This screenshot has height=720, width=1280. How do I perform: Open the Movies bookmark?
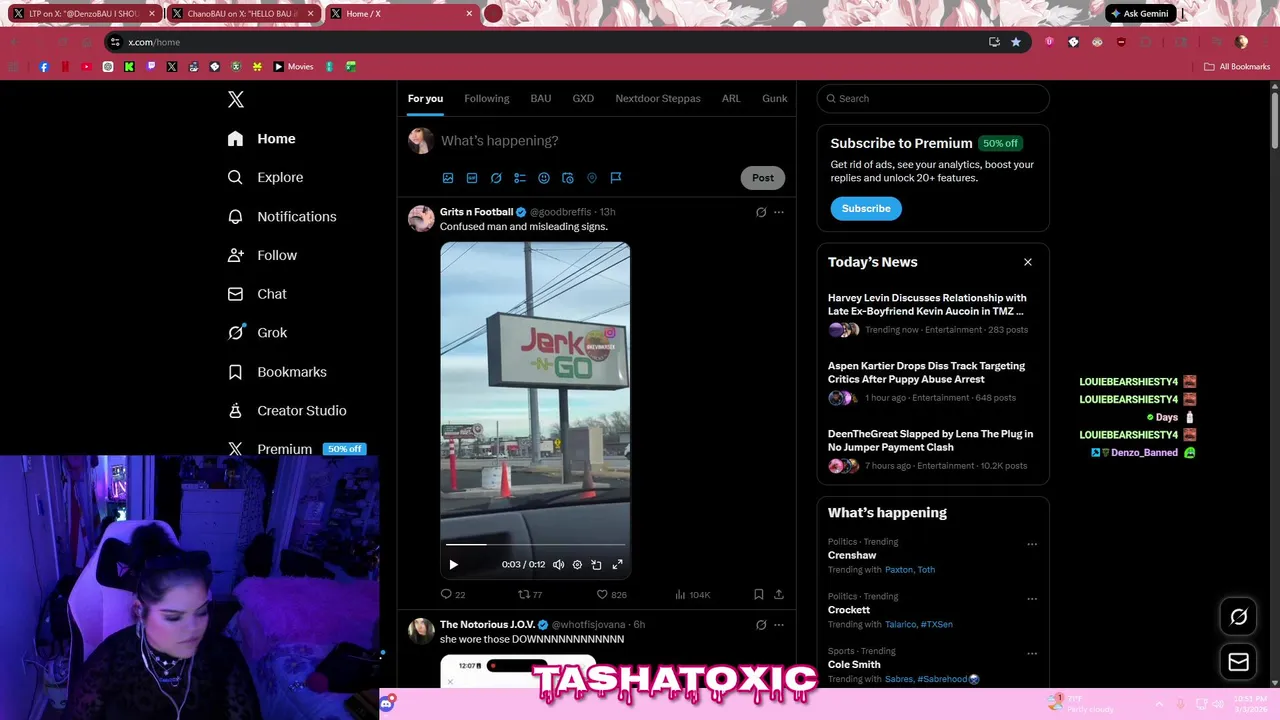point(294,67)
